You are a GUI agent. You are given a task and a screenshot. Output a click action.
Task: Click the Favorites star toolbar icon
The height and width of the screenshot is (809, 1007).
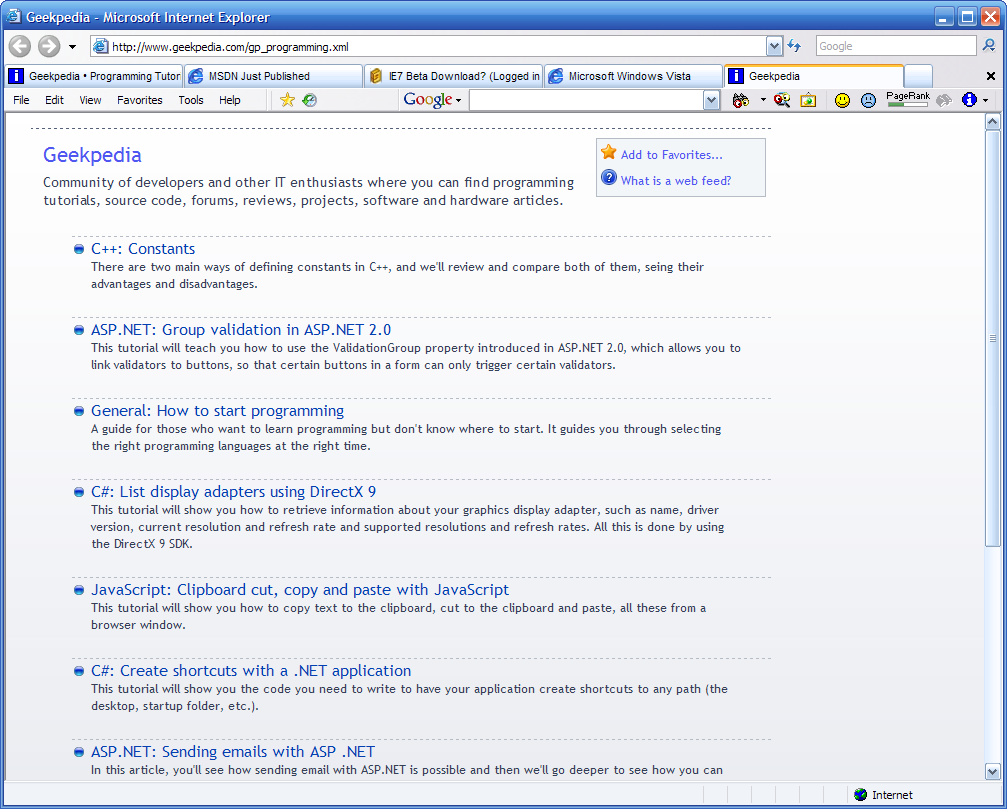[287, 100]
